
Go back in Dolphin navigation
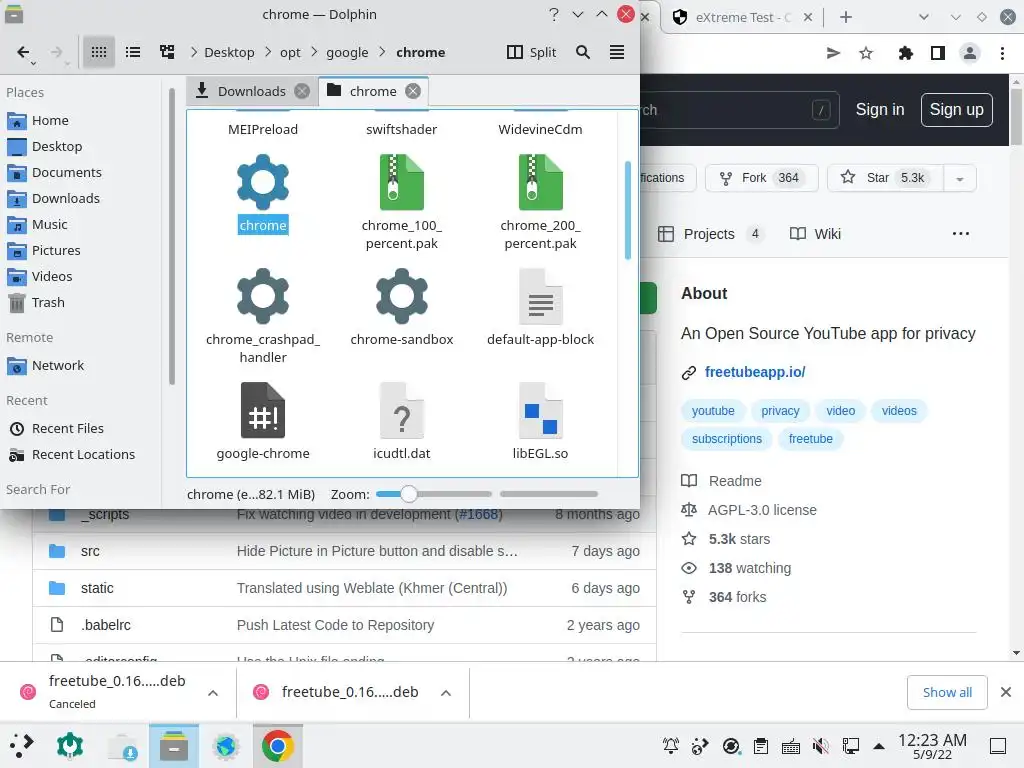coord(24,52)
